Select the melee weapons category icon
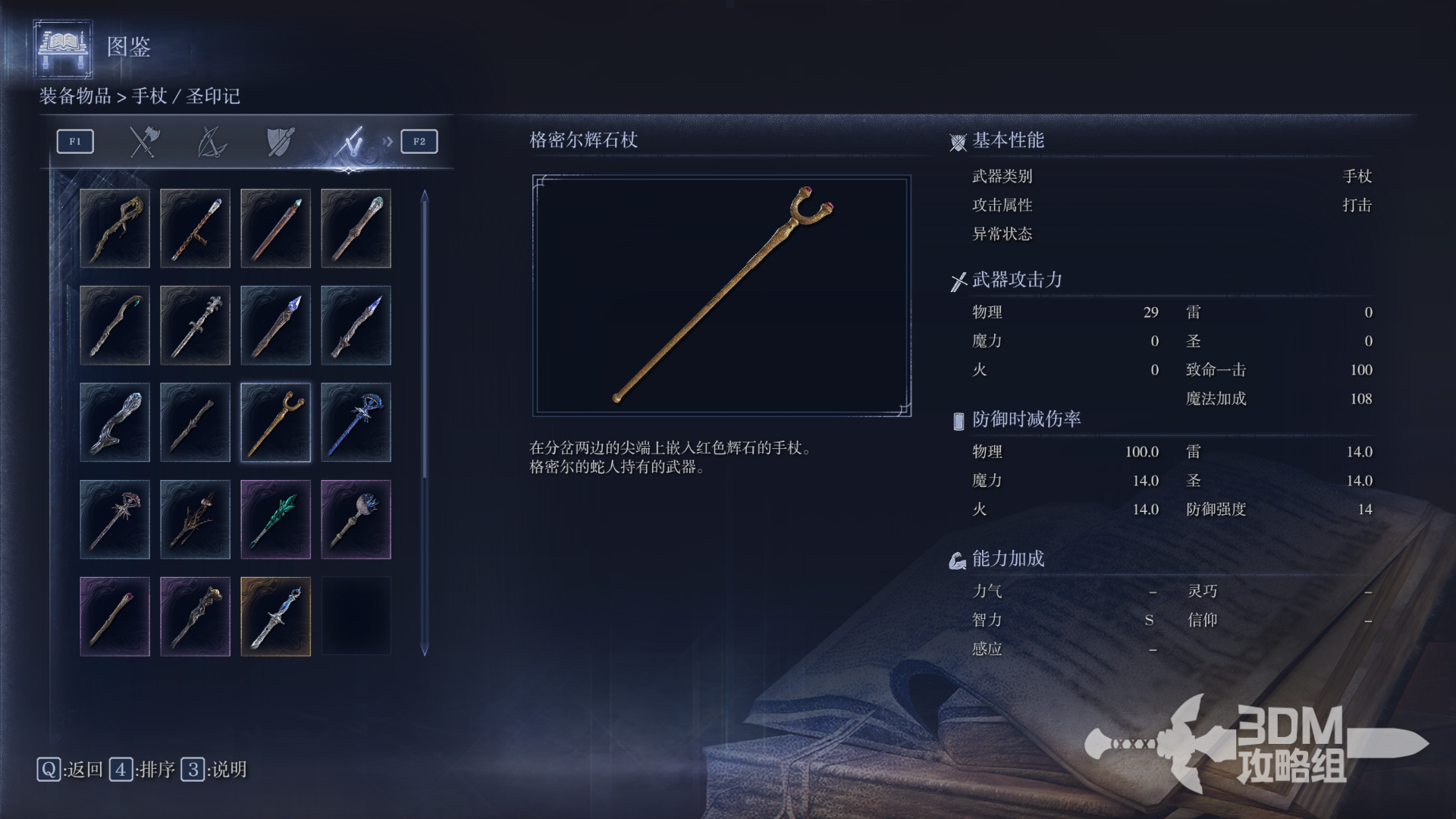The height and width of the screenshot is (819, 1456). pos(143,141)
